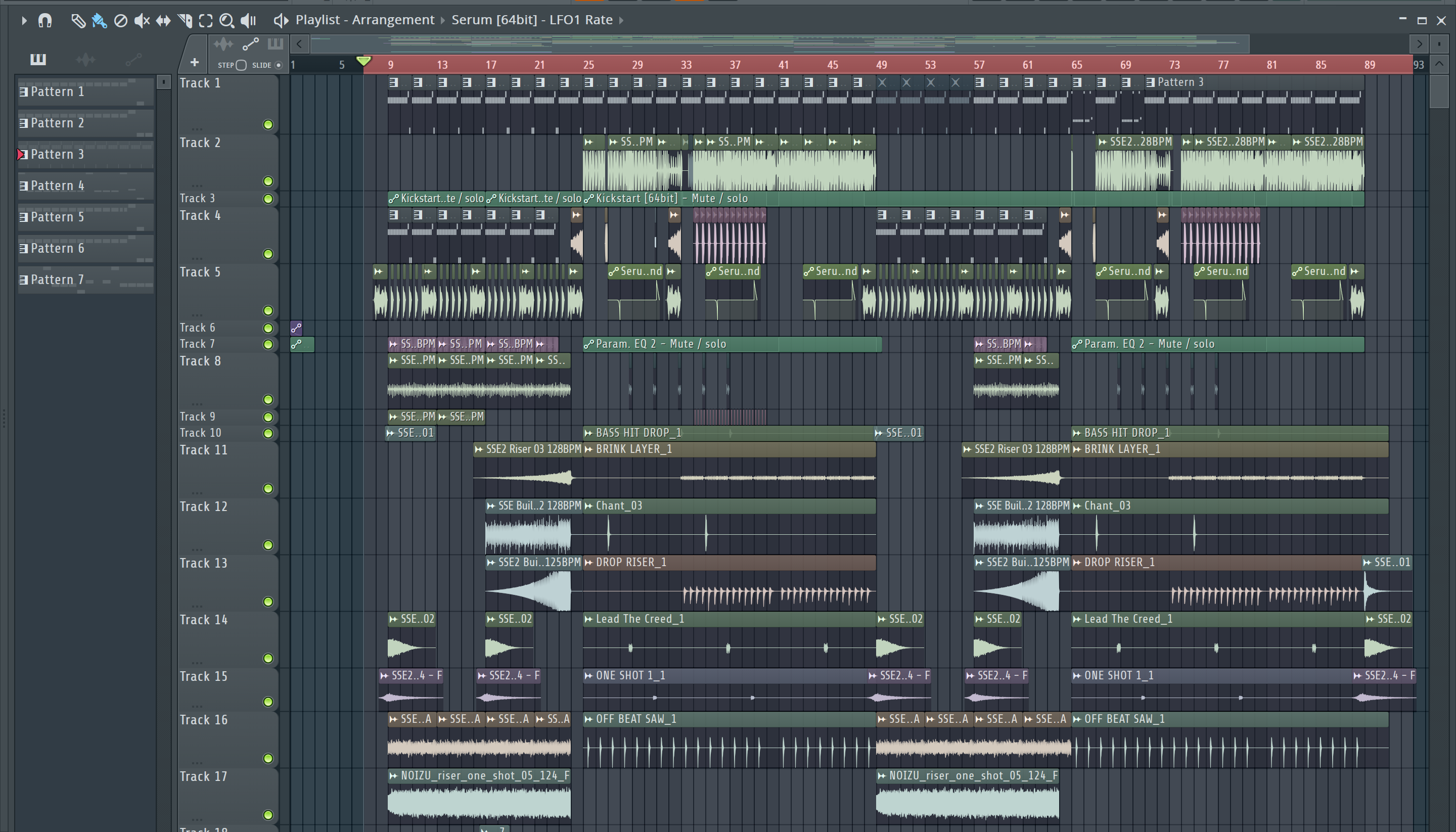Focus pattern clips piano icon
Screen dimensions: 1456x832
(276, 44)
